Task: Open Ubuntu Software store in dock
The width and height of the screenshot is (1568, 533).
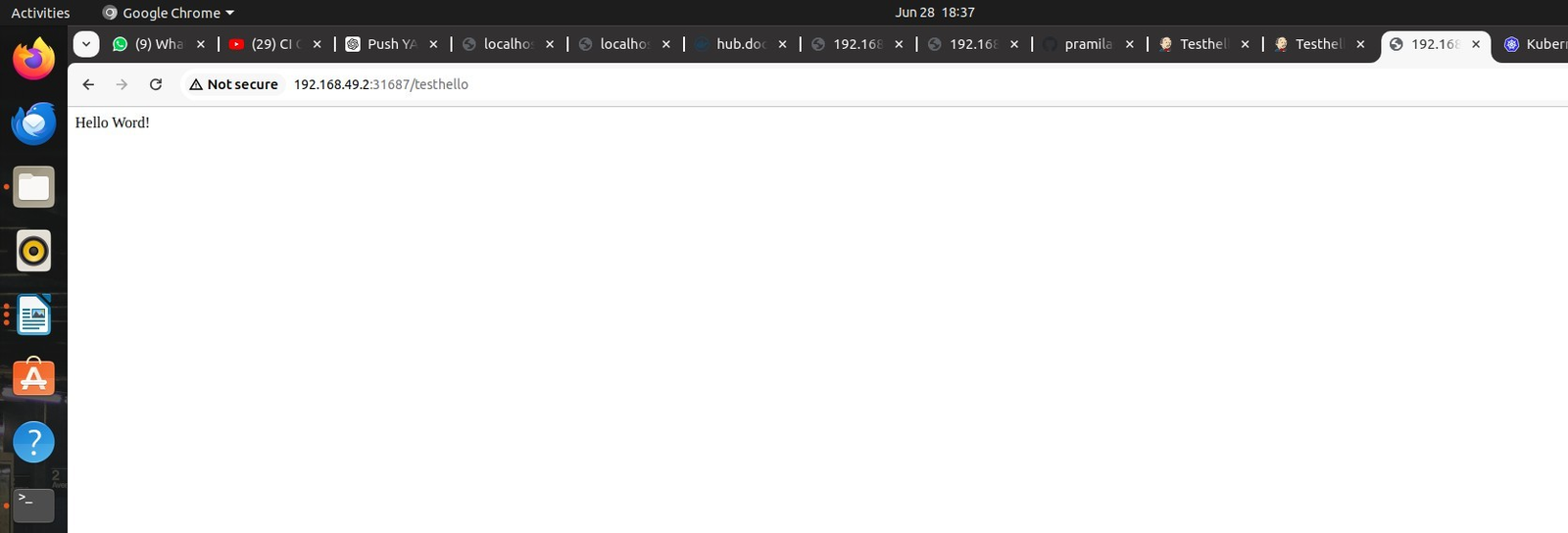Action: coord(33,378)
